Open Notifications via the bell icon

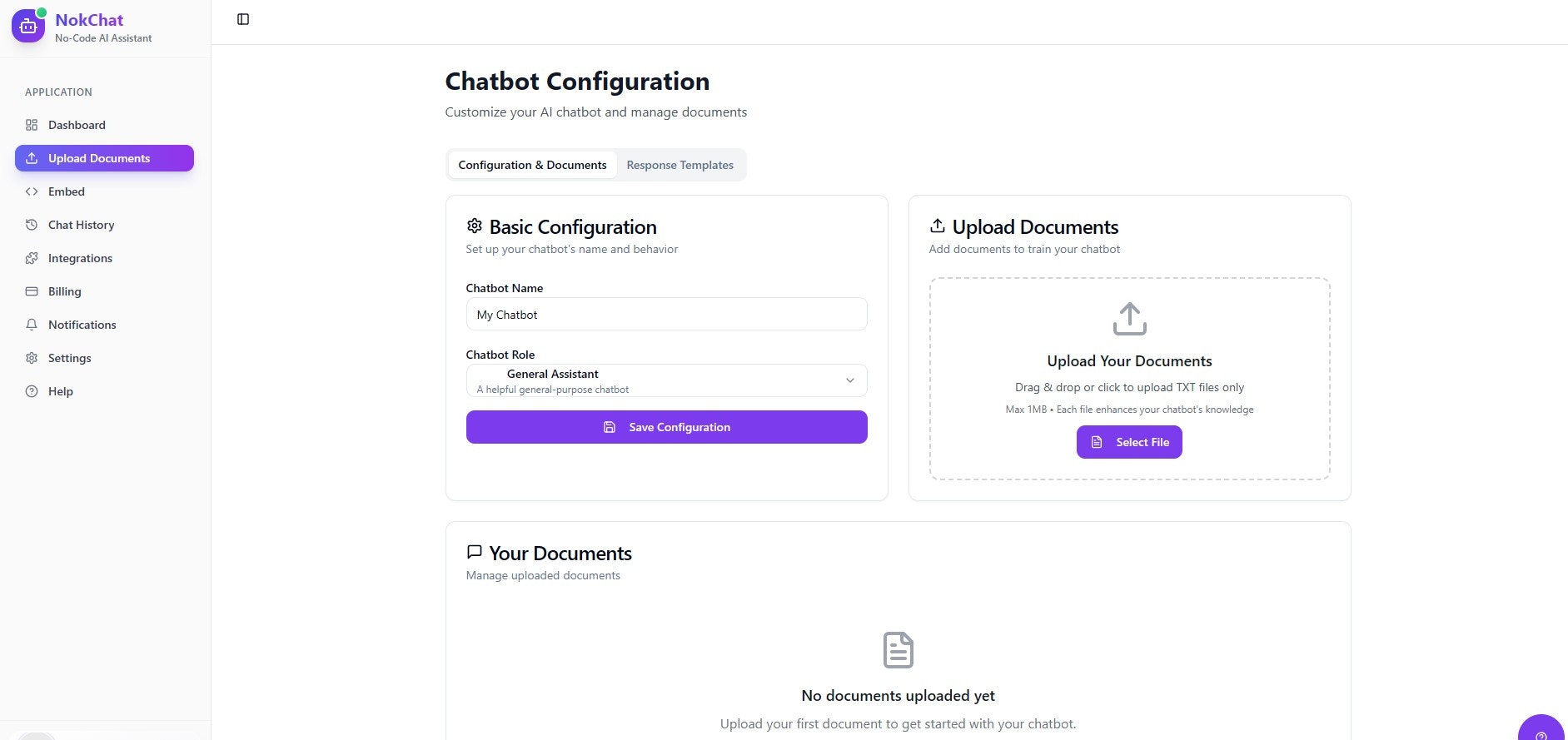point(32,325)
